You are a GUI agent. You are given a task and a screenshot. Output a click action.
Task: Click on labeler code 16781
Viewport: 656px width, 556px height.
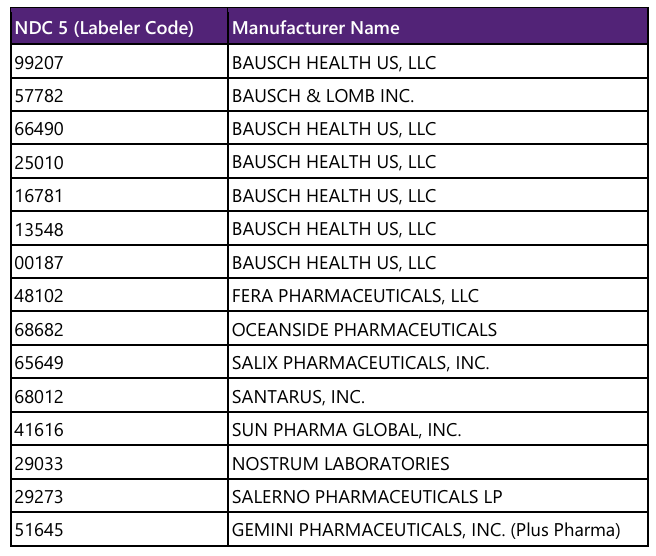click(38, 196)
